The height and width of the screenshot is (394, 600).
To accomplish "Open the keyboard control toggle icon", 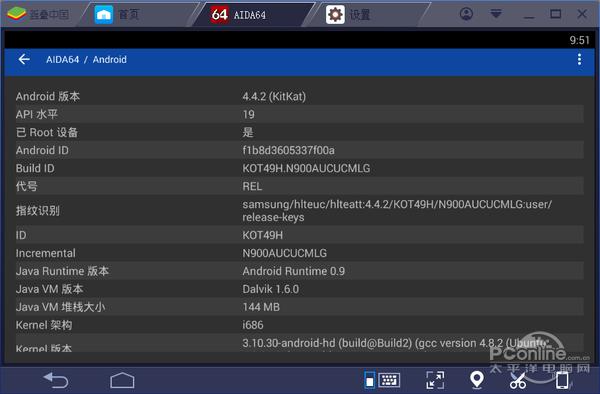I will click(x=382, y=380).
